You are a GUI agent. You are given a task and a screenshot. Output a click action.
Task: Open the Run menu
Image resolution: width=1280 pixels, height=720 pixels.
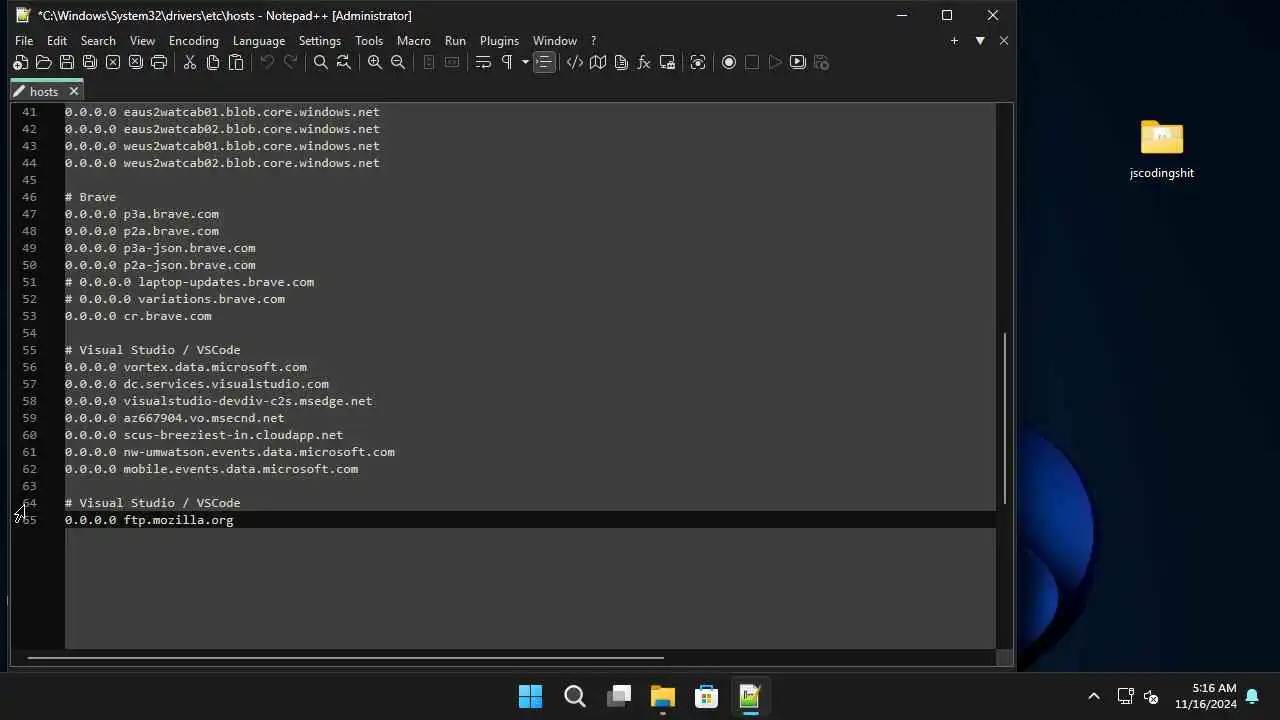click(x=455, y=41)
